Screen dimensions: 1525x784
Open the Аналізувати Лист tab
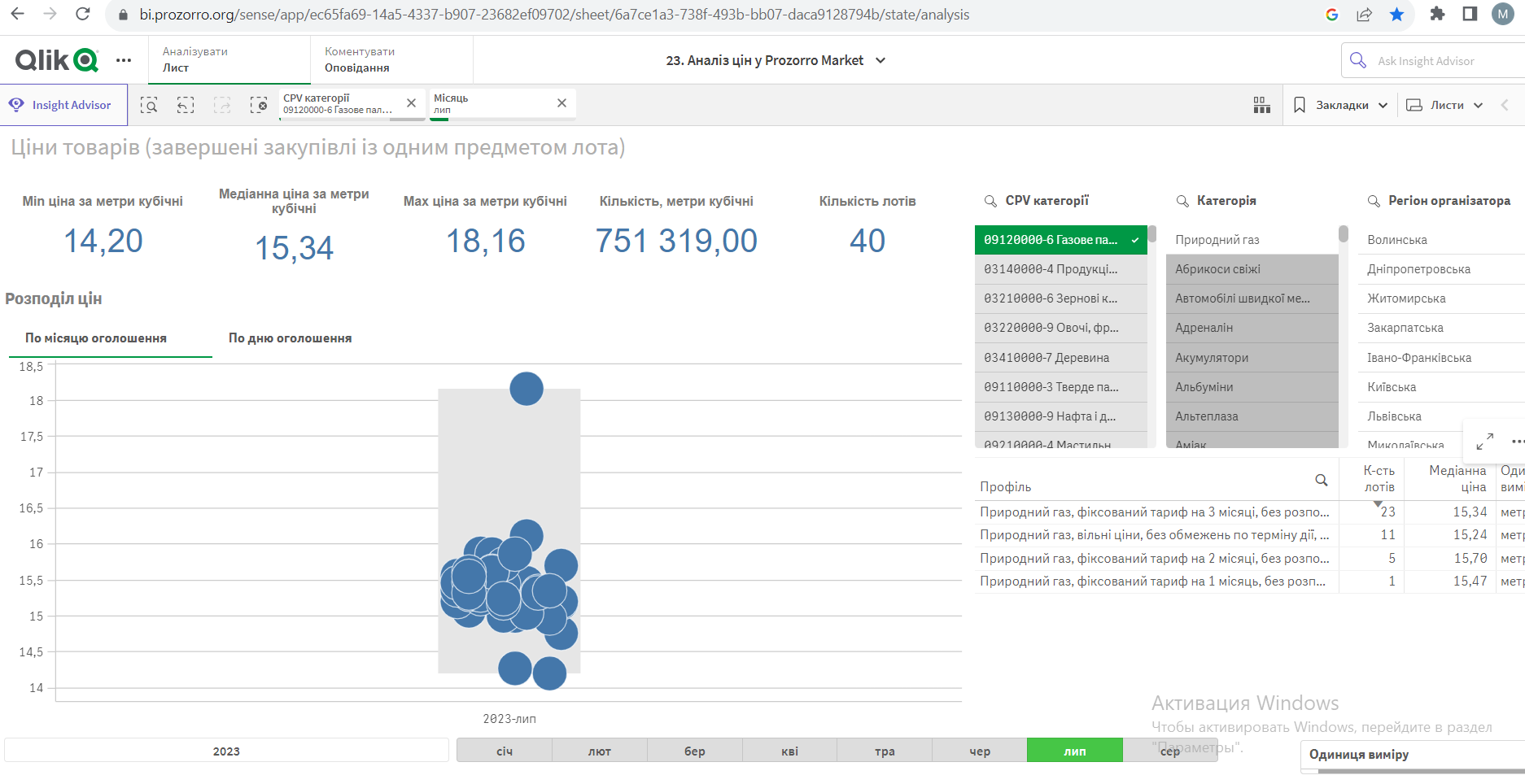[229, 59]
